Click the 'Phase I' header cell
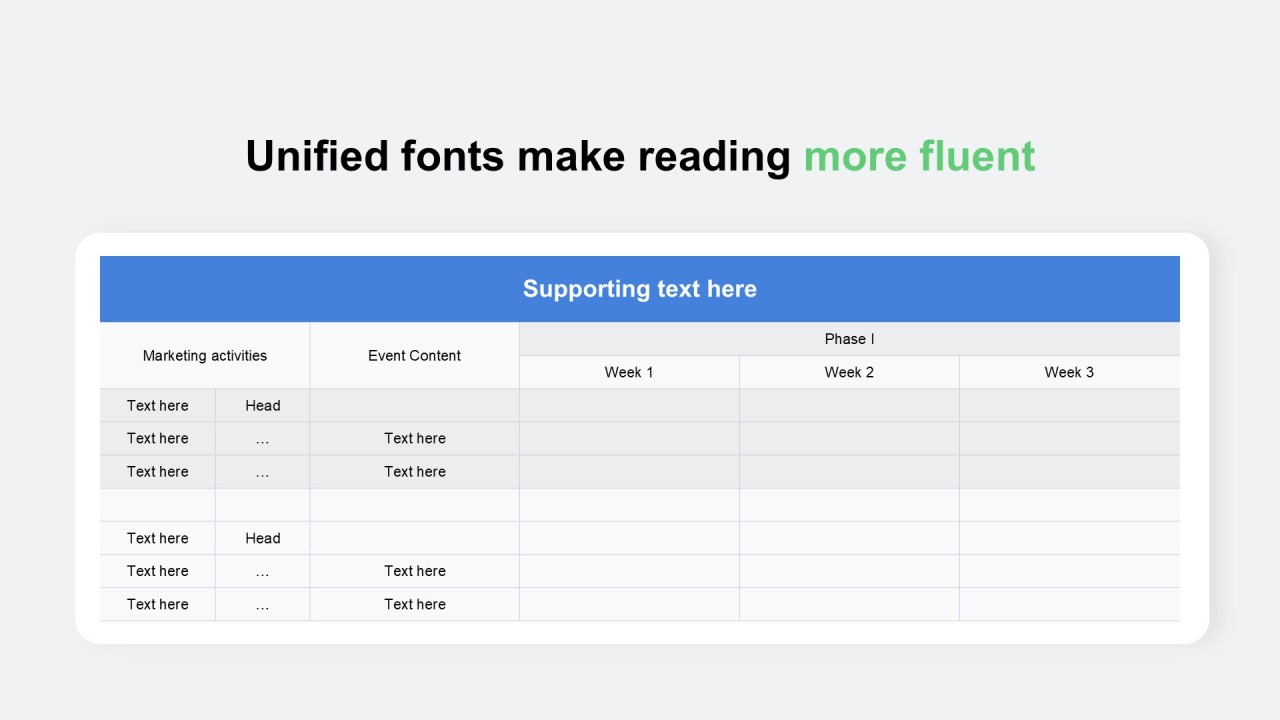The height and width of the screenshot is (720, 1280). (x=849, y=339)
